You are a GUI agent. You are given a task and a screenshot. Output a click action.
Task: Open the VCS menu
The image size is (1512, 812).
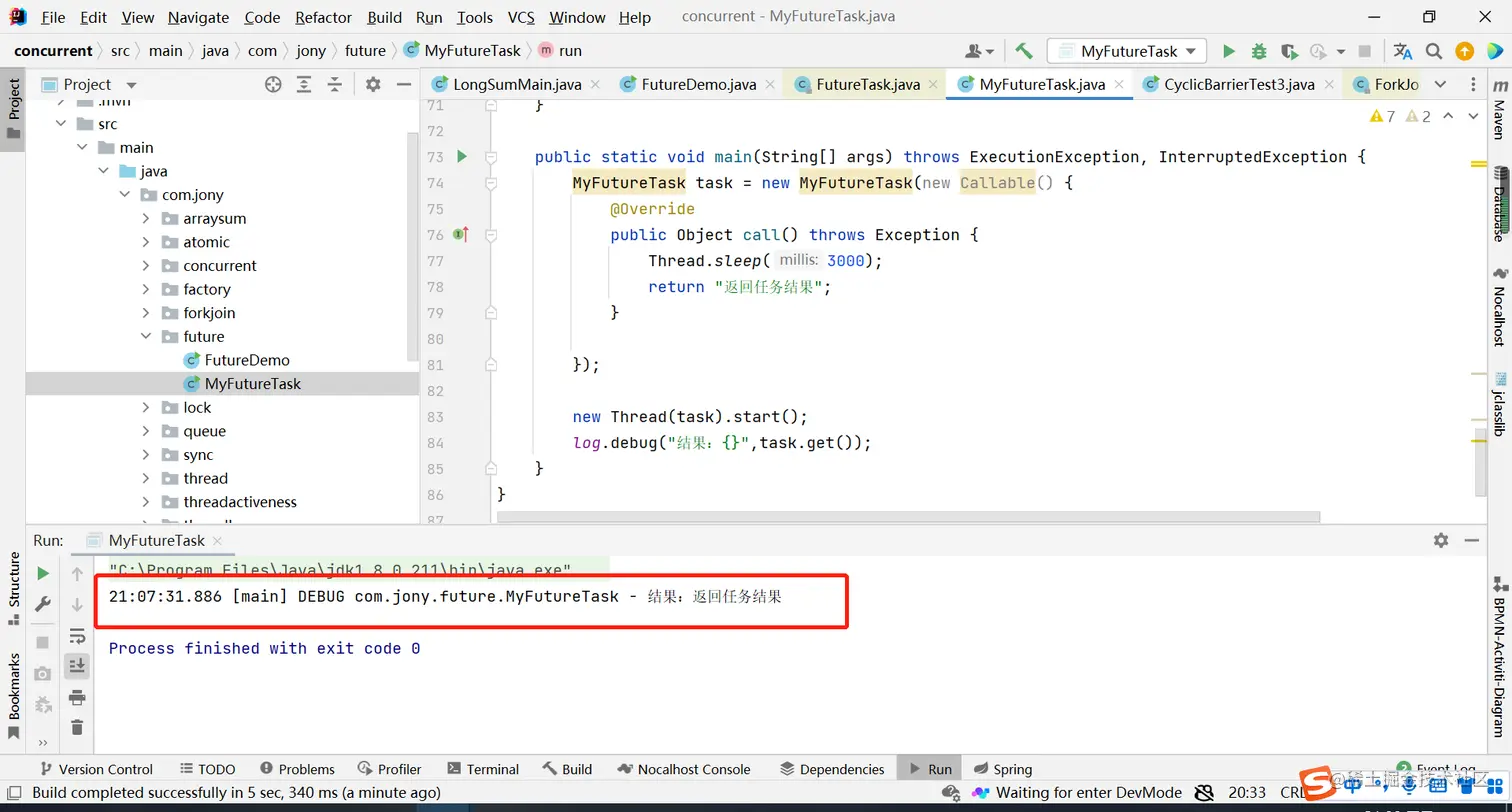click(x=521, y=17)
